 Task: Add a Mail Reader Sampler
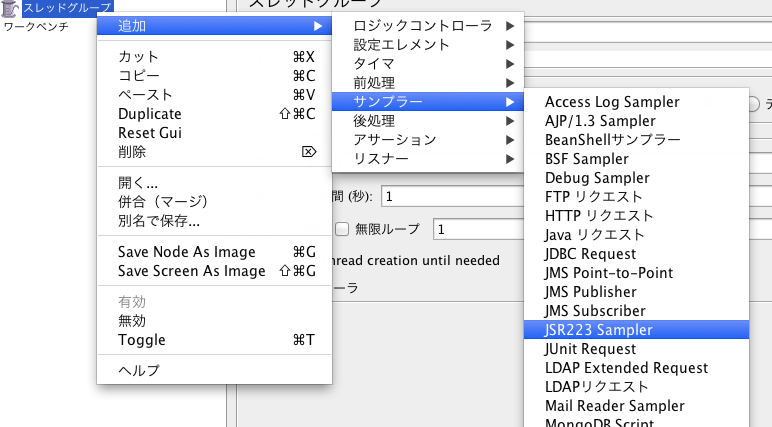[637, 406]
